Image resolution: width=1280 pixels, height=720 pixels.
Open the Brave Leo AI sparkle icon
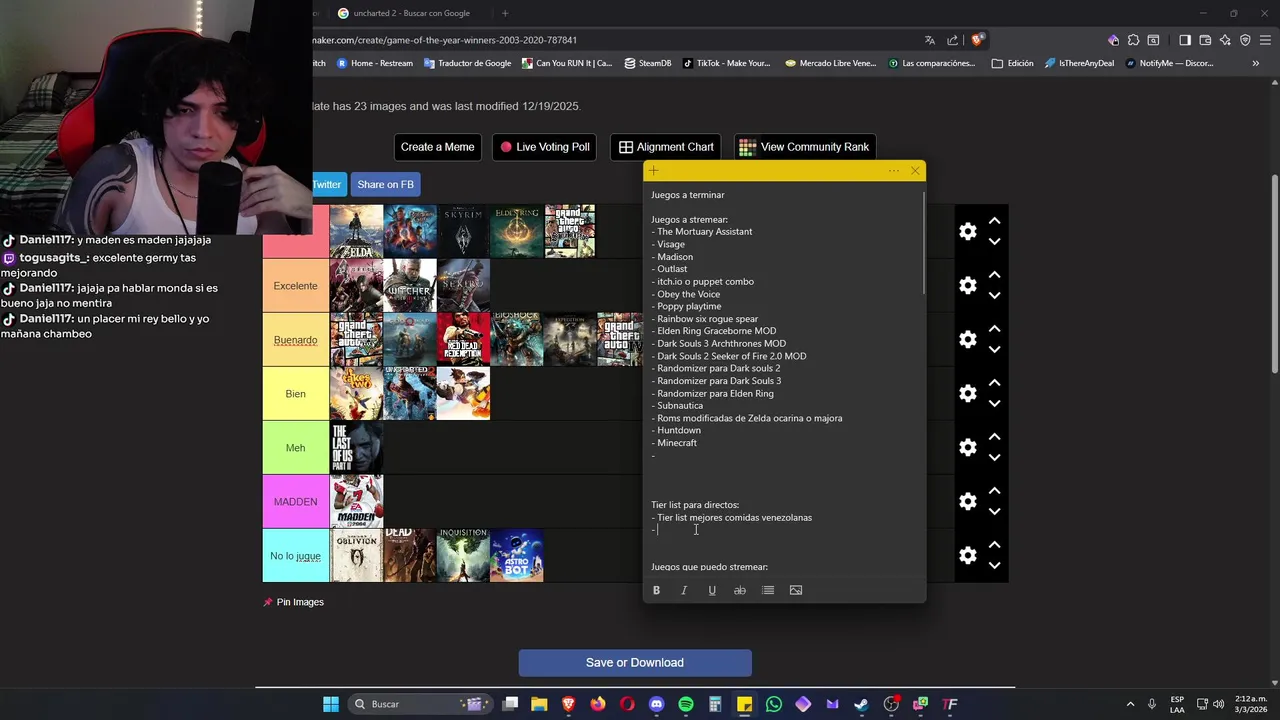point(1225,40)
